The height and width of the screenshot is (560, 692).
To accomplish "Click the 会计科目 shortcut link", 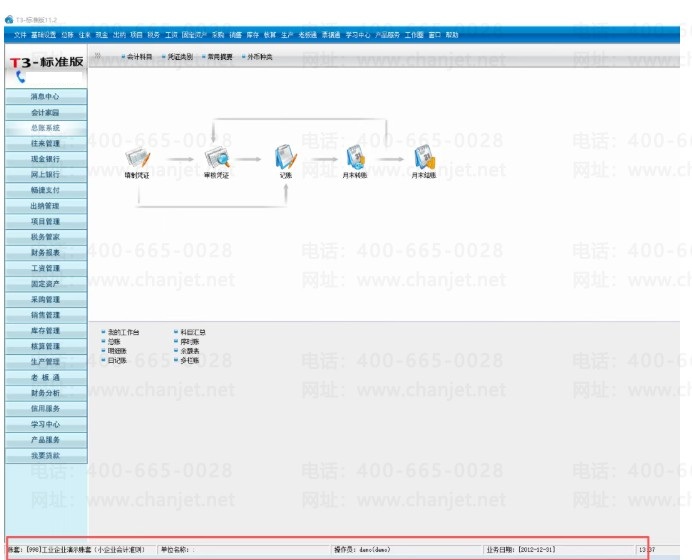I will tap(137, 56).
